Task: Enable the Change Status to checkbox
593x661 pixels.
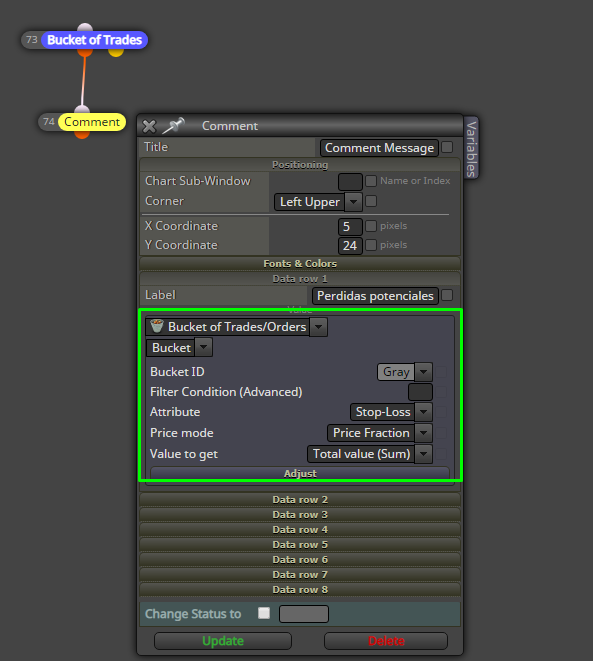Action: 264,613
